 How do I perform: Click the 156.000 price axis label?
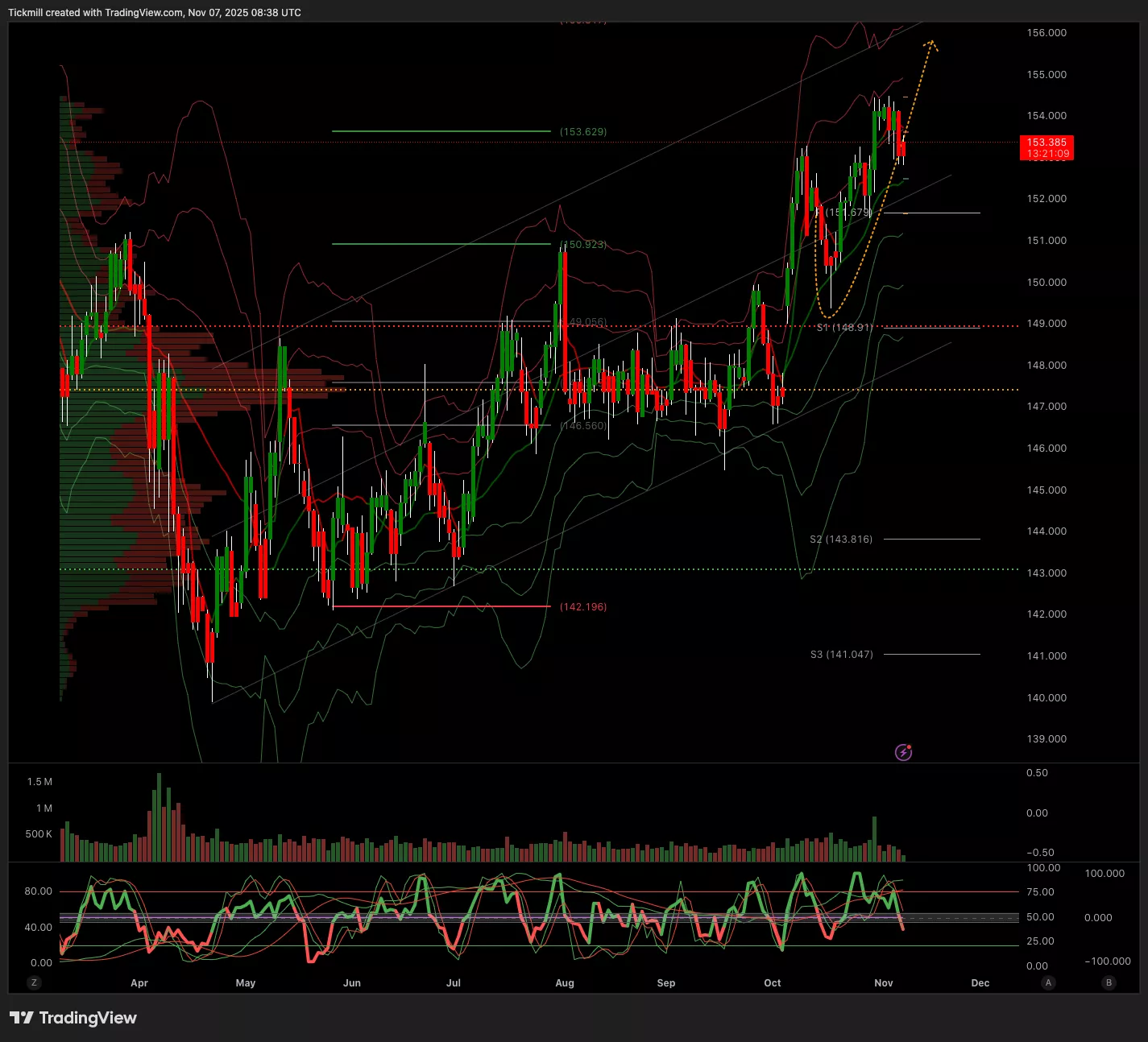(1046, 33)
